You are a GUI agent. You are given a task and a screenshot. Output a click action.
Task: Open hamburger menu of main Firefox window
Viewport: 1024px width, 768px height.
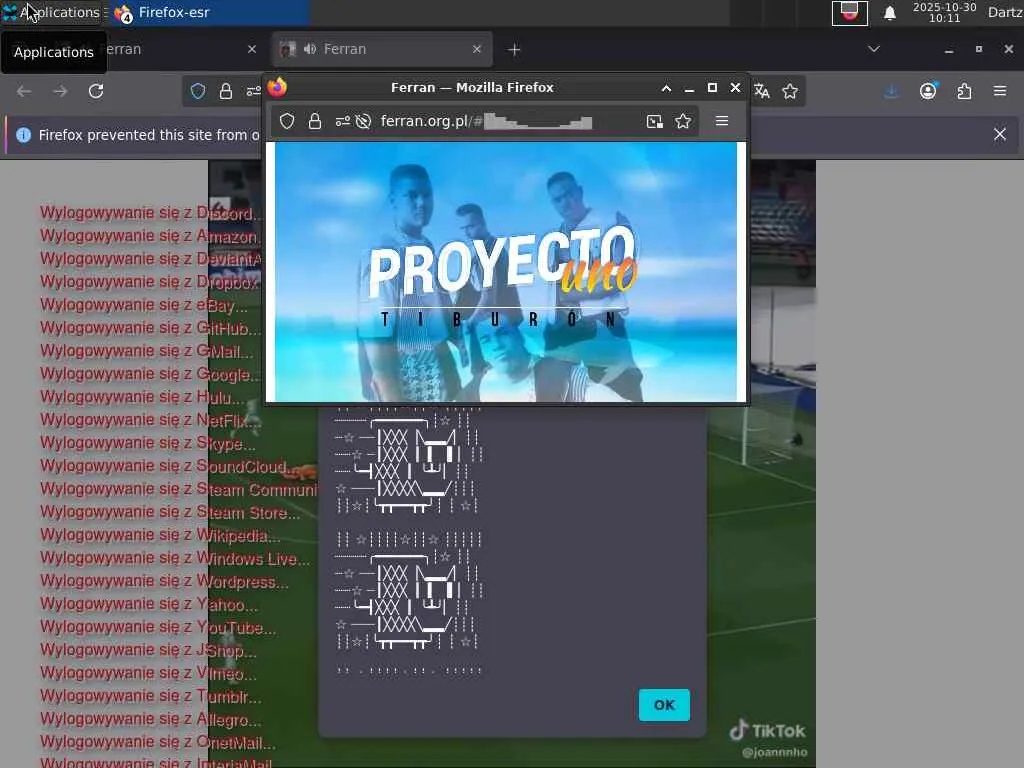tap(1000, 91)
